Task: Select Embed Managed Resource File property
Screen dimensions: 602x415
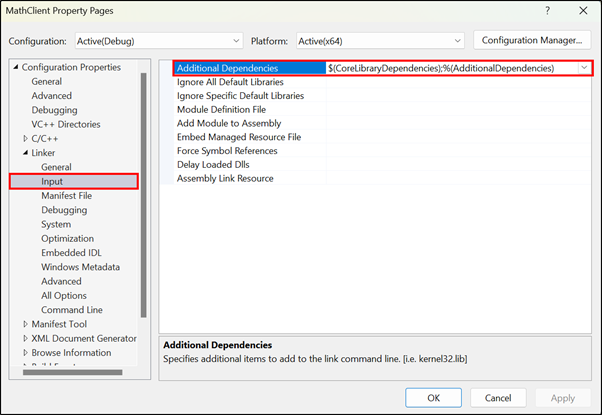Action: tap(239, 137)
